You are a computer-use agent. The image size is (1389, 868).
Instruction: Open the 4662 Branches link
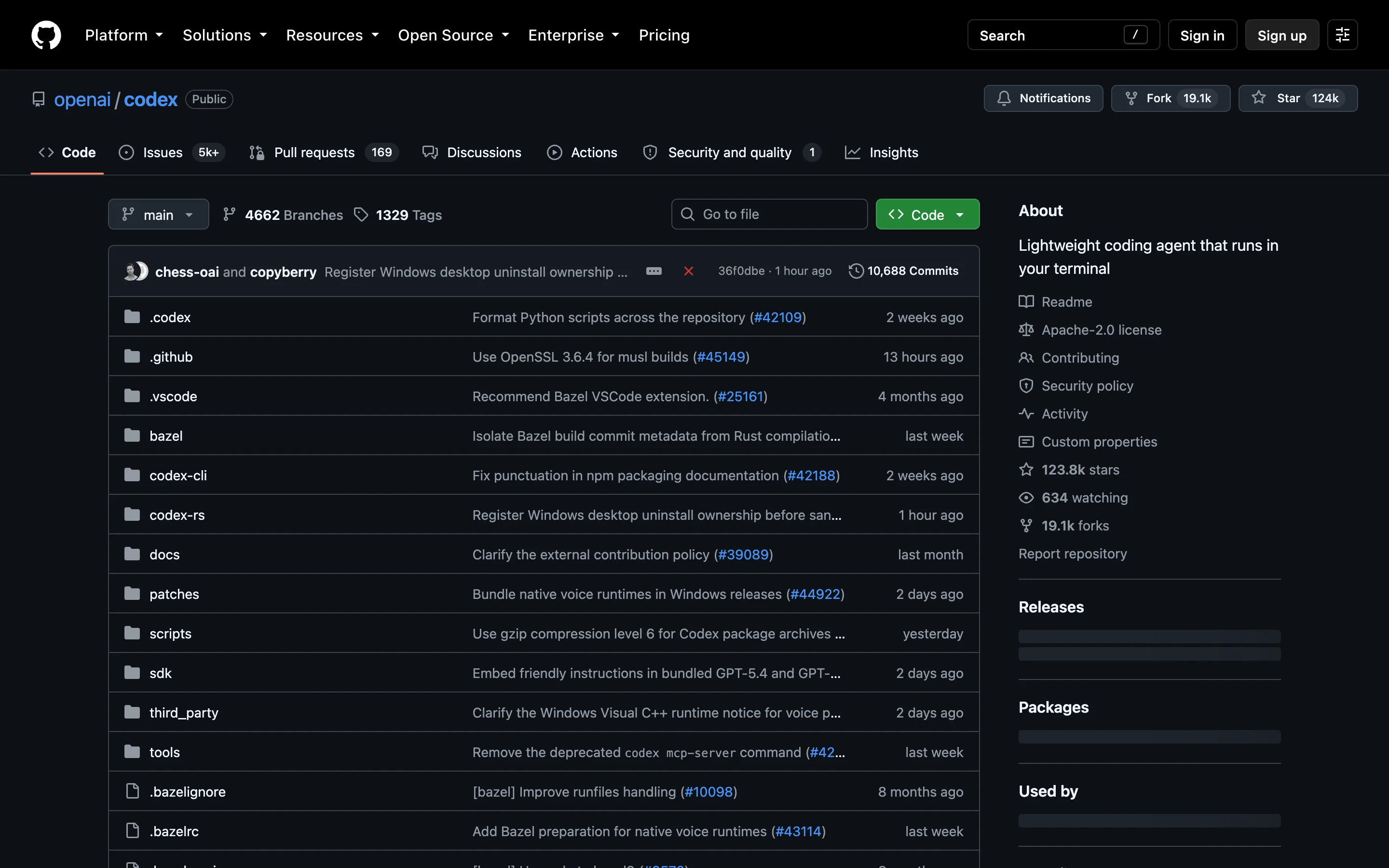pyautogui.click(x=283, y=215)
